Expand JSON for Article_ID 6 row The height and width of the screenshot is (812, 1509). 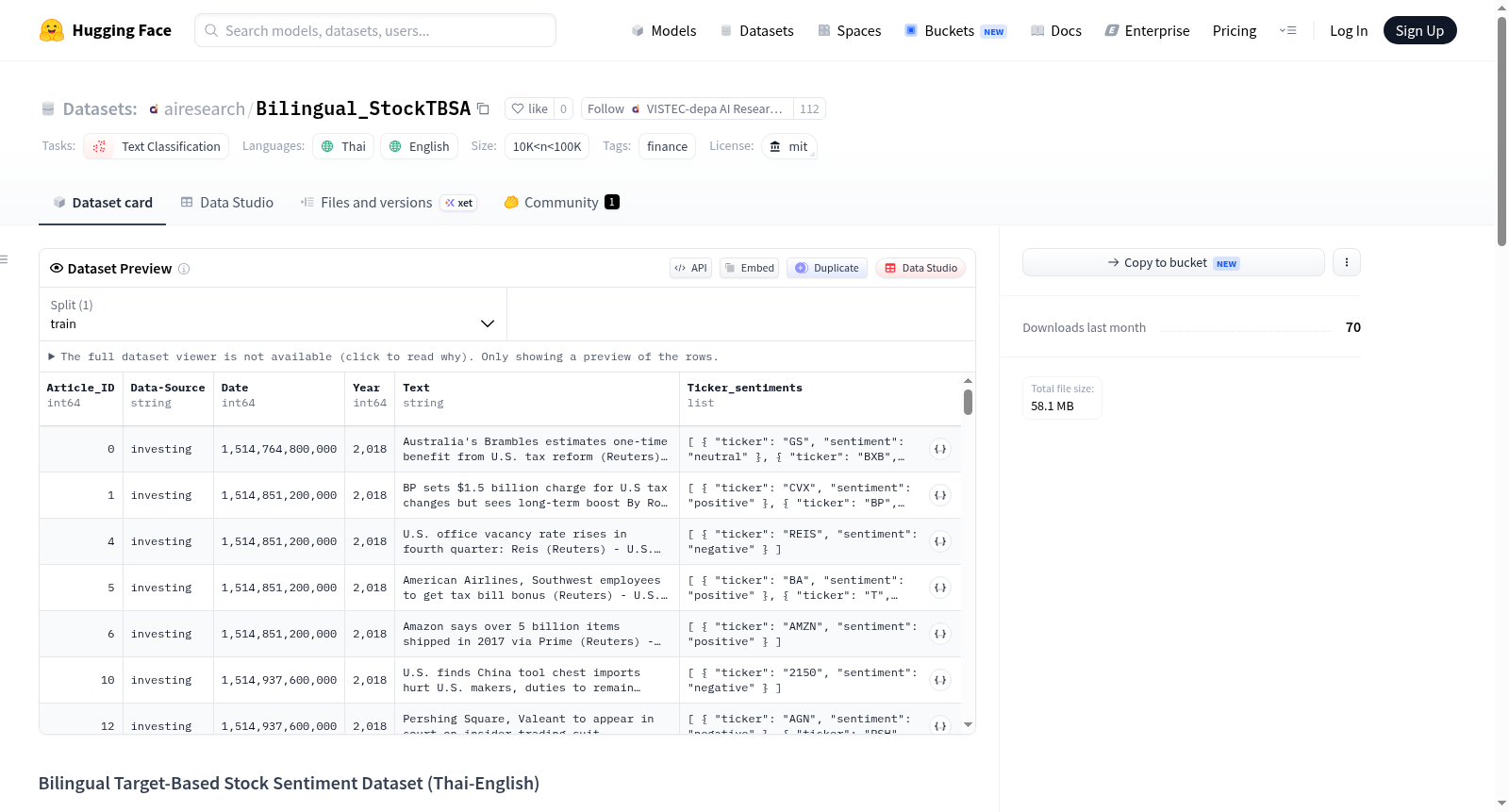pyautogui.click(x=940, y=634)
